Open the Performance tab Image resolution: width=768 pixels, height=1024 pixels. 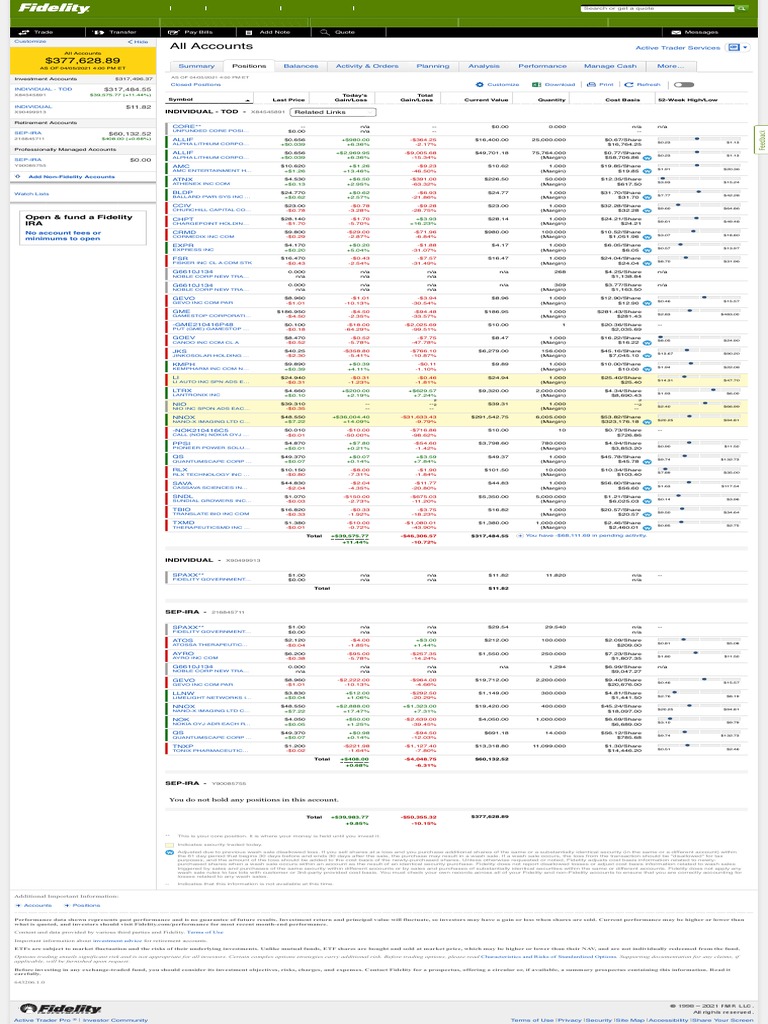click(x=542, y=66)
